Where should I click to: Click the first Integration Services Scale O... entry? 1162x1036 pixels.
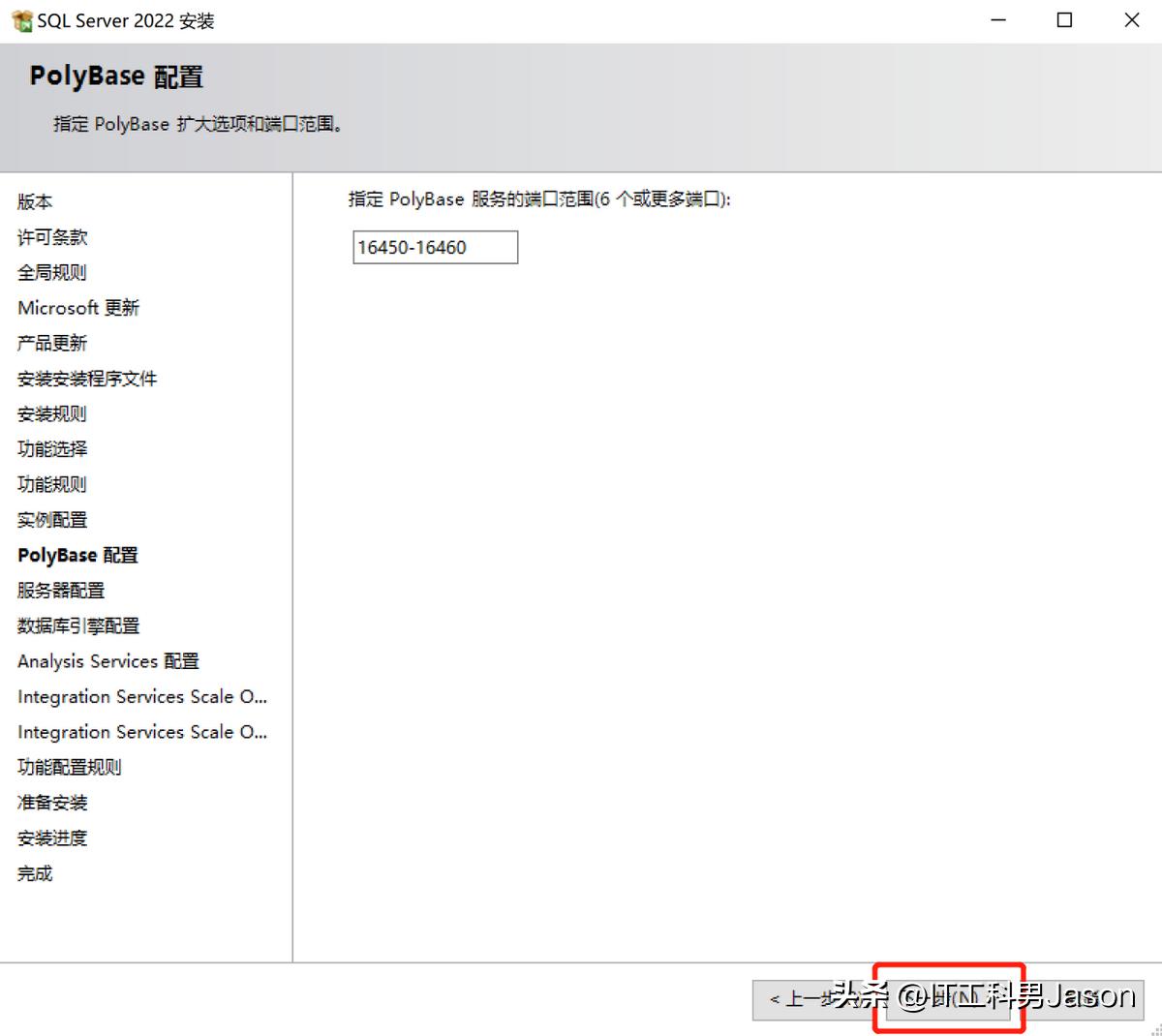(x=142, y=696)
